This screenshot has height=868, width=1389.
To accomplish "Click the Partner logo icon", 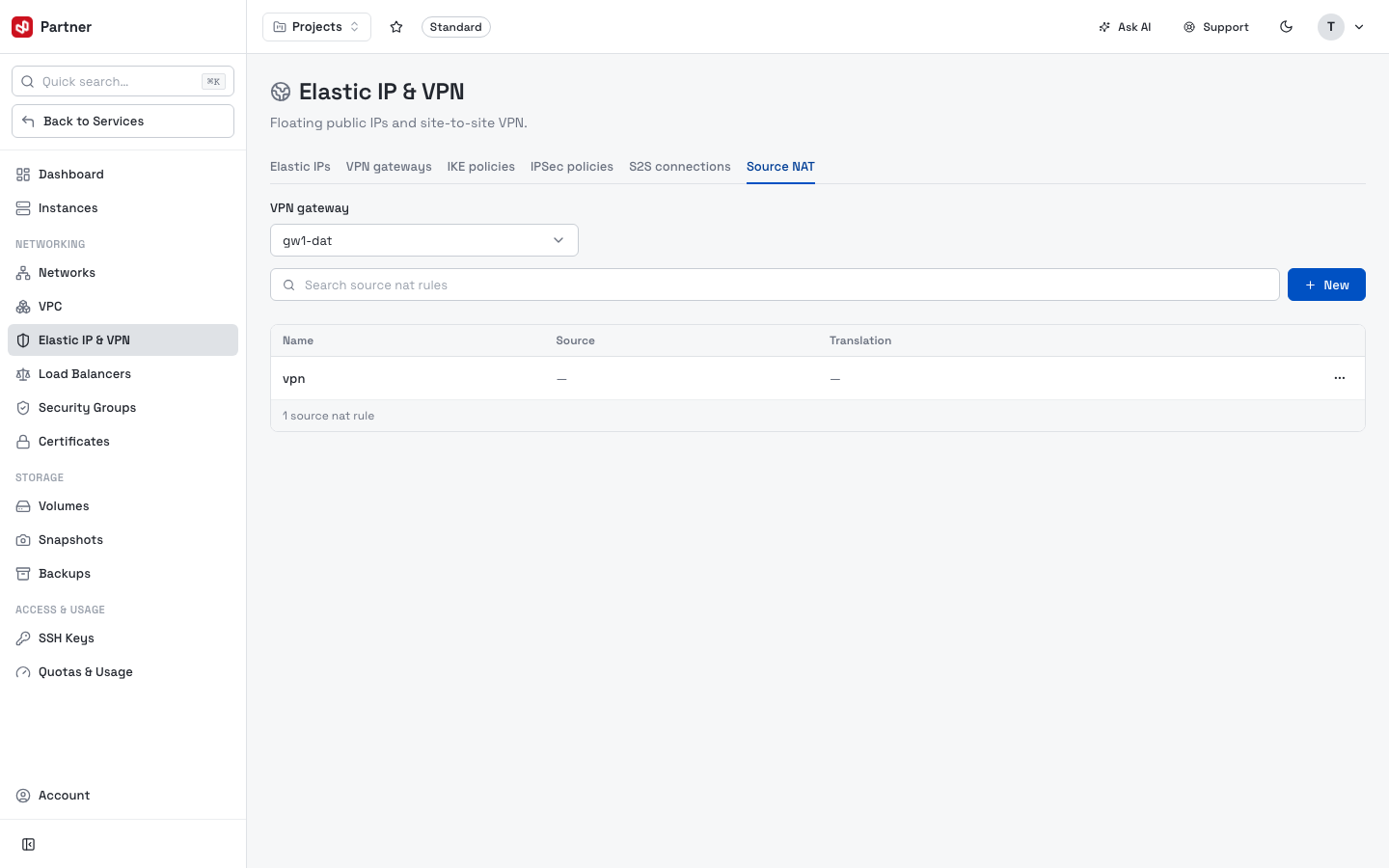I will 22,27.
